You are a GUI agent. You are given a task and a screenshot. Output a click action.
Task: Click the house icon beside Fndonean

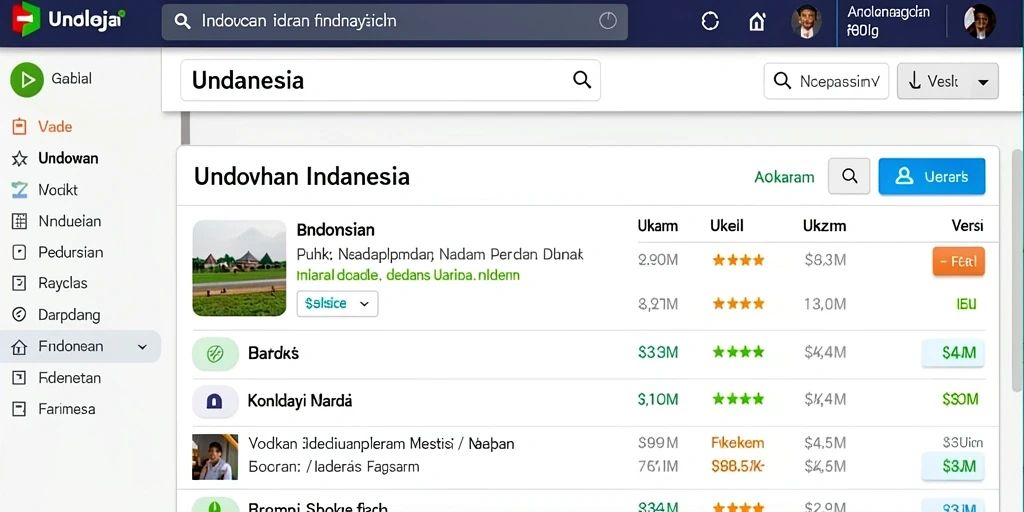coord(20,347)
